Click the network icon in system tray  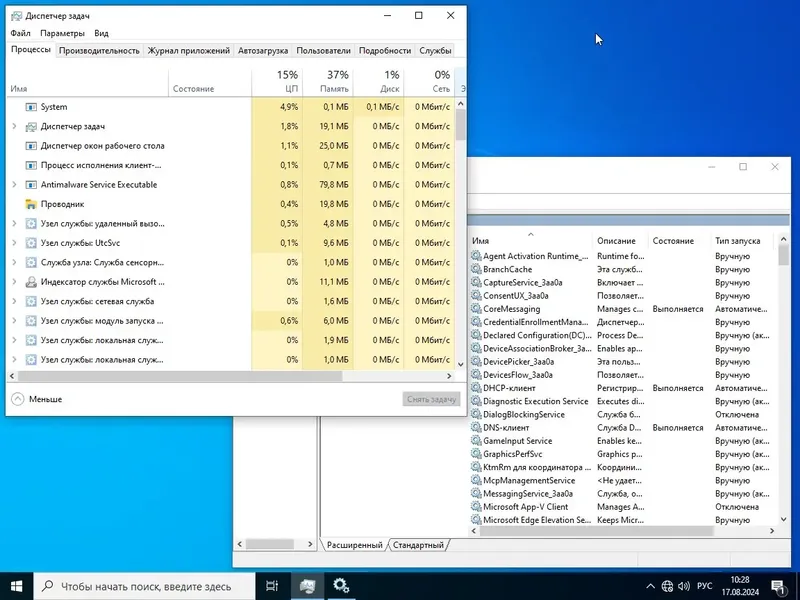pos(665,587)
